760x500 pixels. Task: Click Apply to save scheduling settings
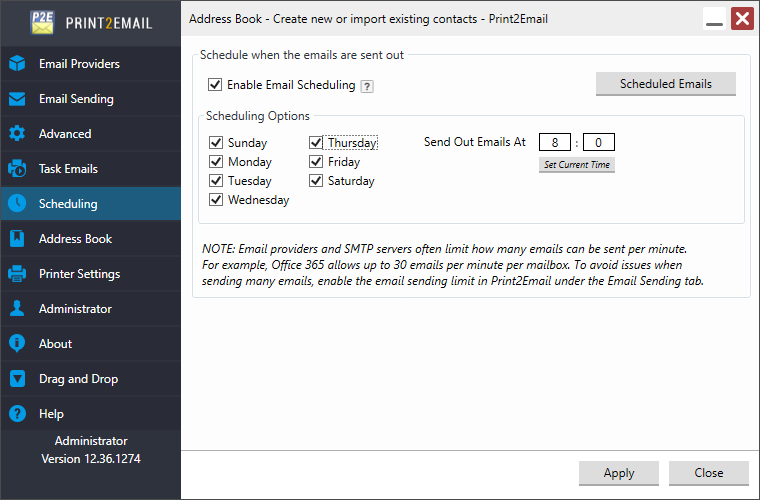coord(618,473)
